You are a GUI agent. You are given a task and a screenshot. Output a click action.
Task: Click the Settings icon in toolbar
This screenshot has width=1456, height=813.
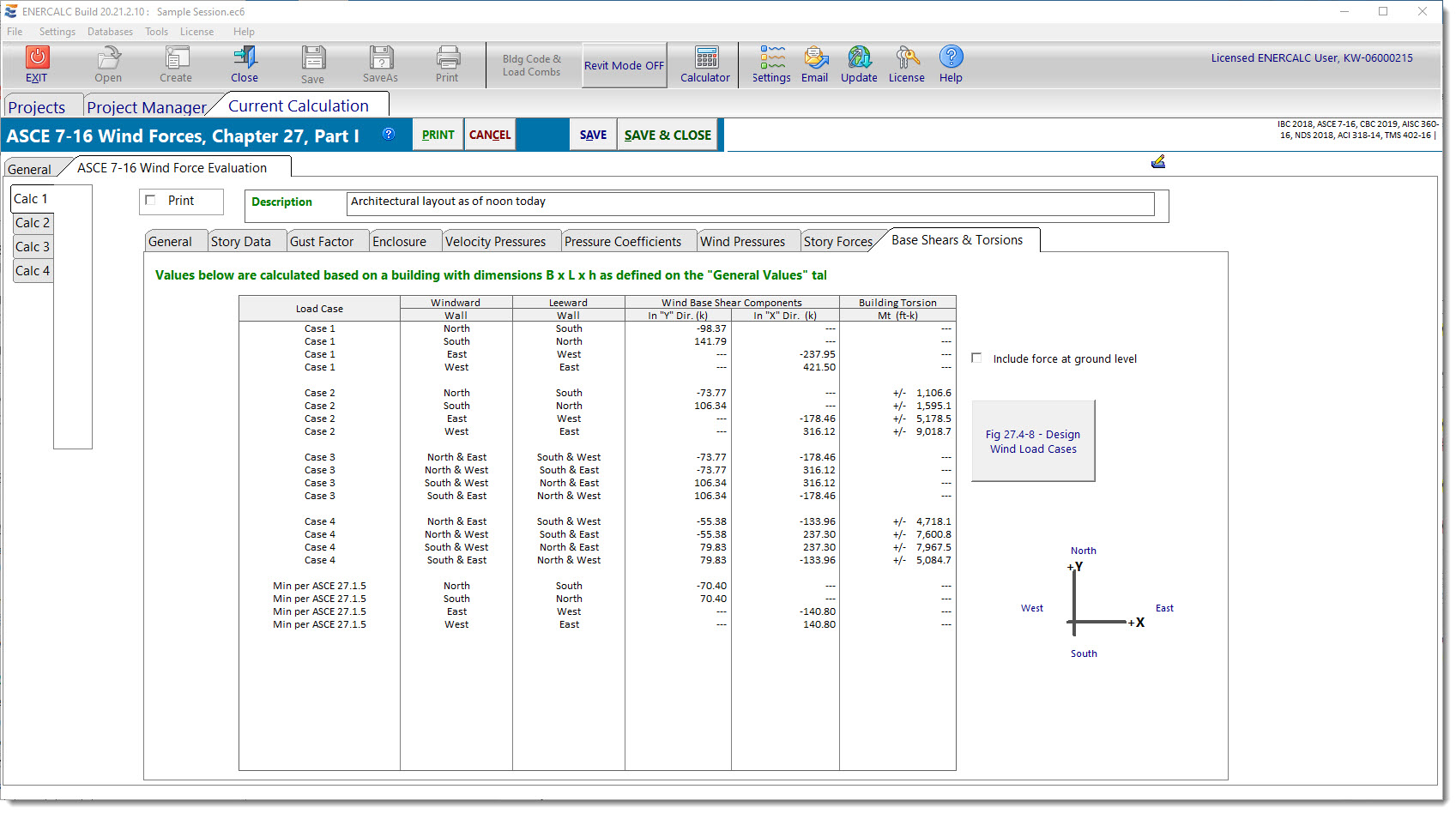coord(771,57)
